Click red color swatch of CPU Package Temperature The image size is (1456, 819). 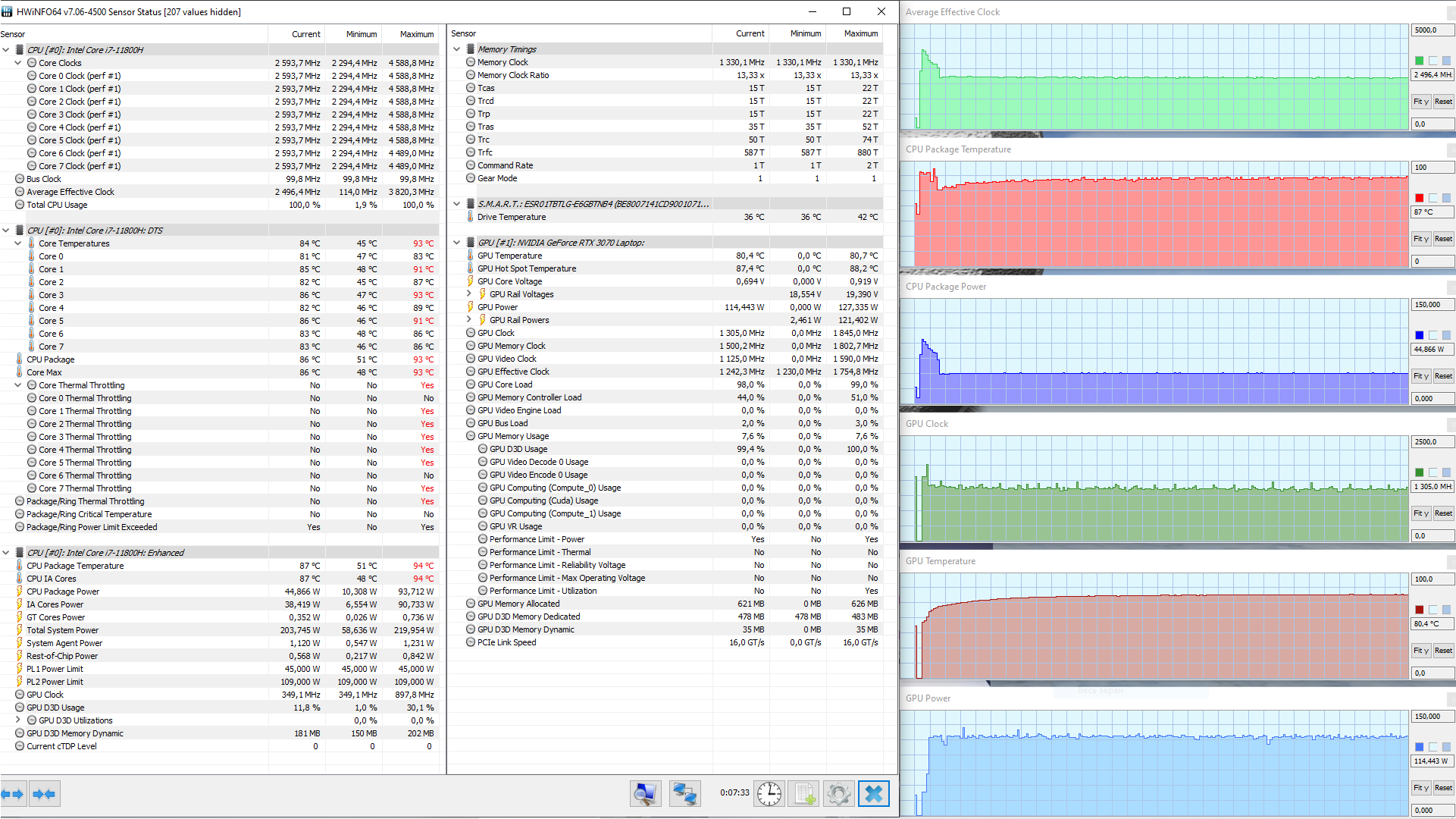[1419, 198]
